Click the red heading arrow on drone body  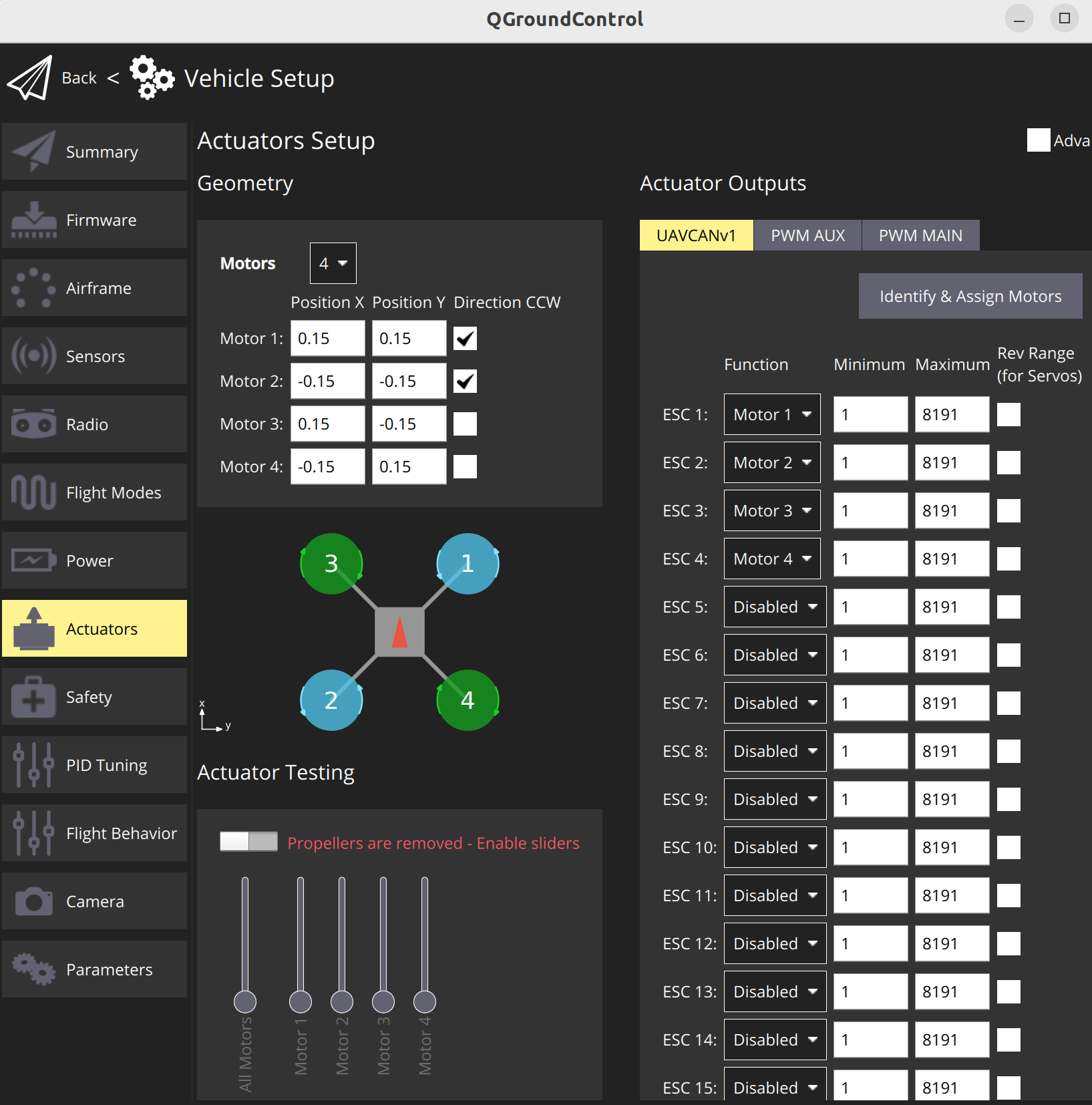coord(399,633)
